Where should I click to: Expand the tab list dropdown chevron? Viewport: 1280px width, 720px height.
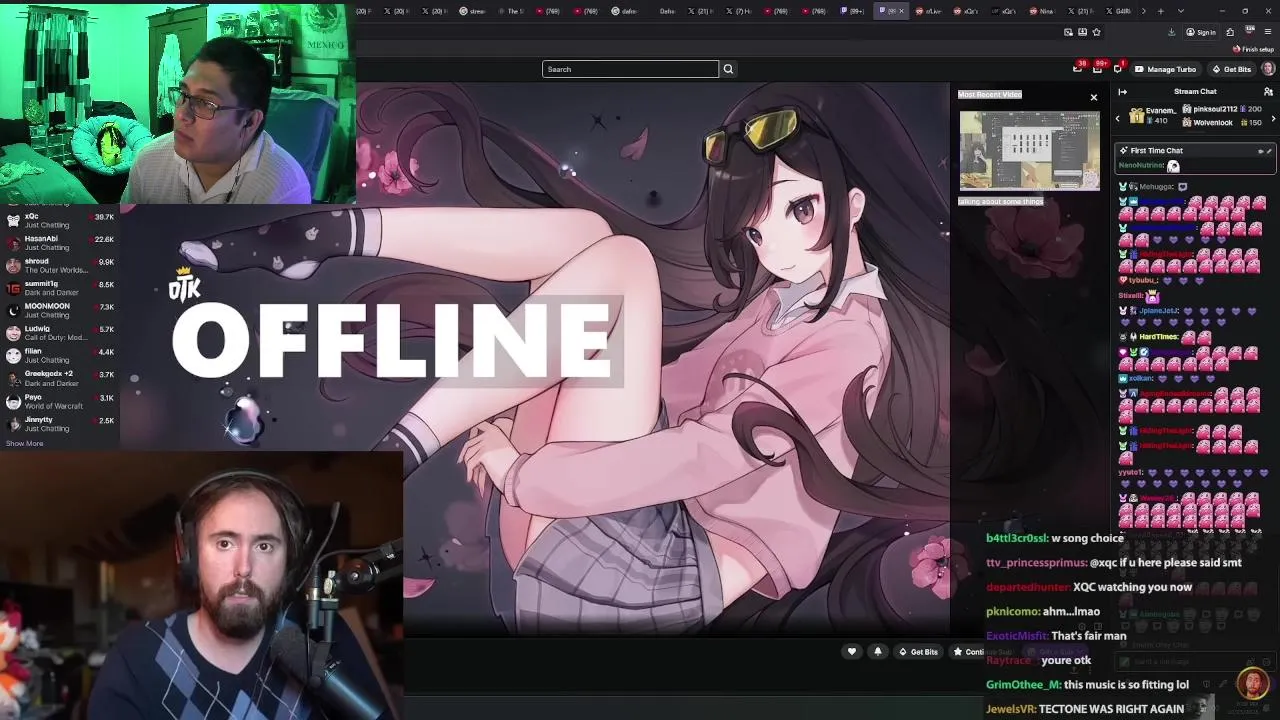(1181, 11)
